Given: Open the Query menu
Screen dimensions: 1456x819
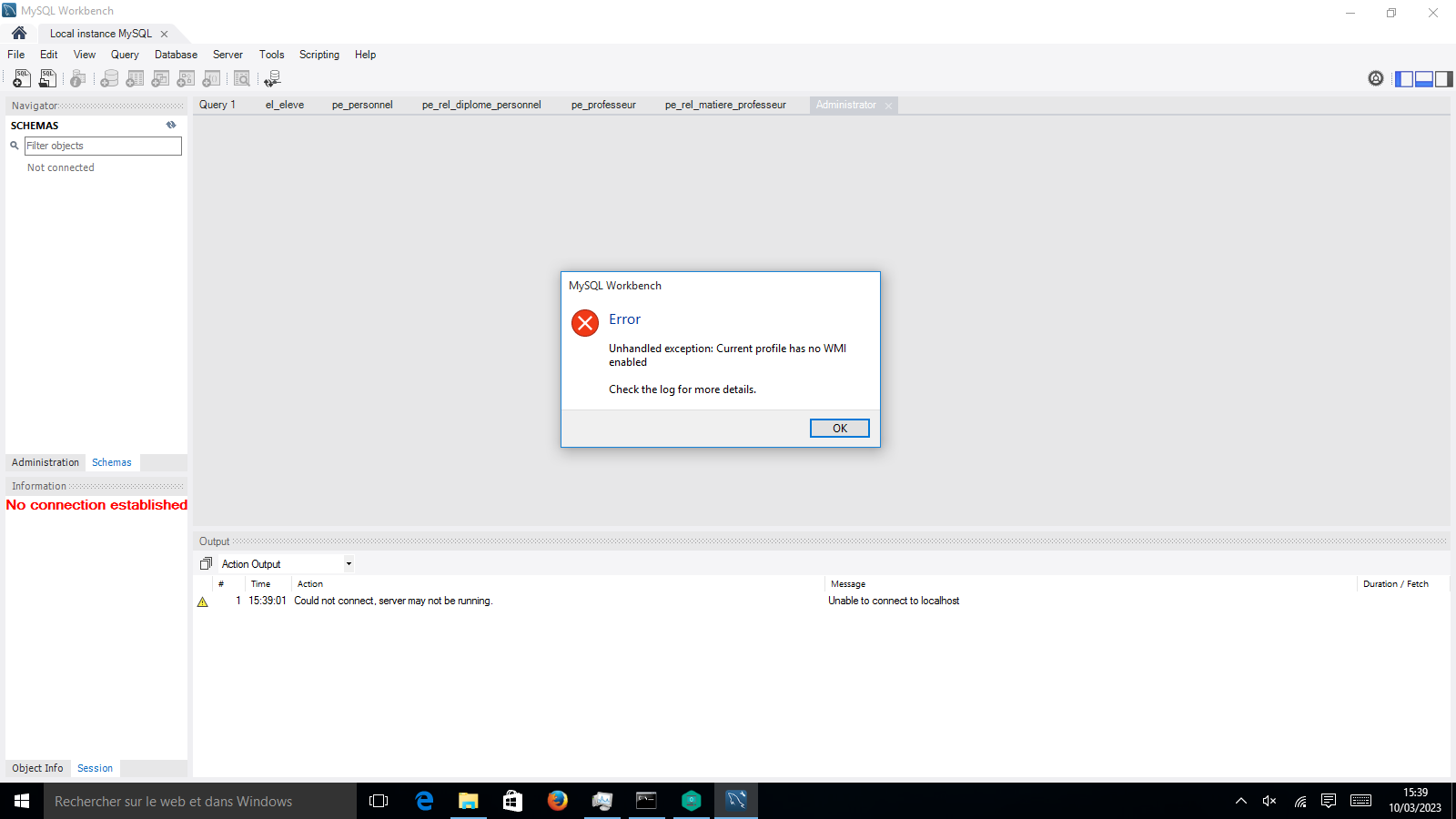Looking at the screenshot, I should click(x=125, y=55).
